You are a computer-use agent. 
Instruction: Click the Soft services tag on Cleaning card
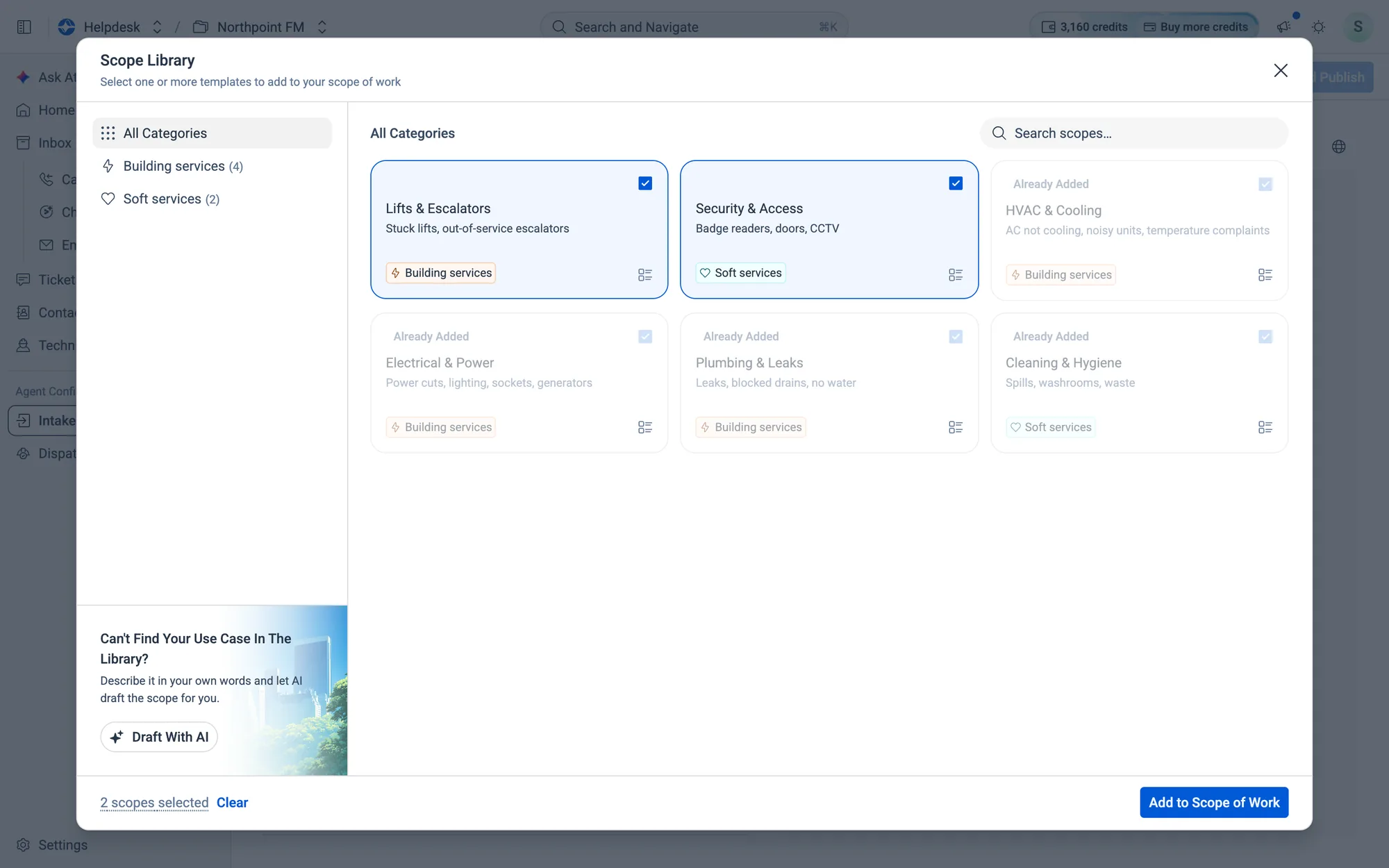[1050, 427]
